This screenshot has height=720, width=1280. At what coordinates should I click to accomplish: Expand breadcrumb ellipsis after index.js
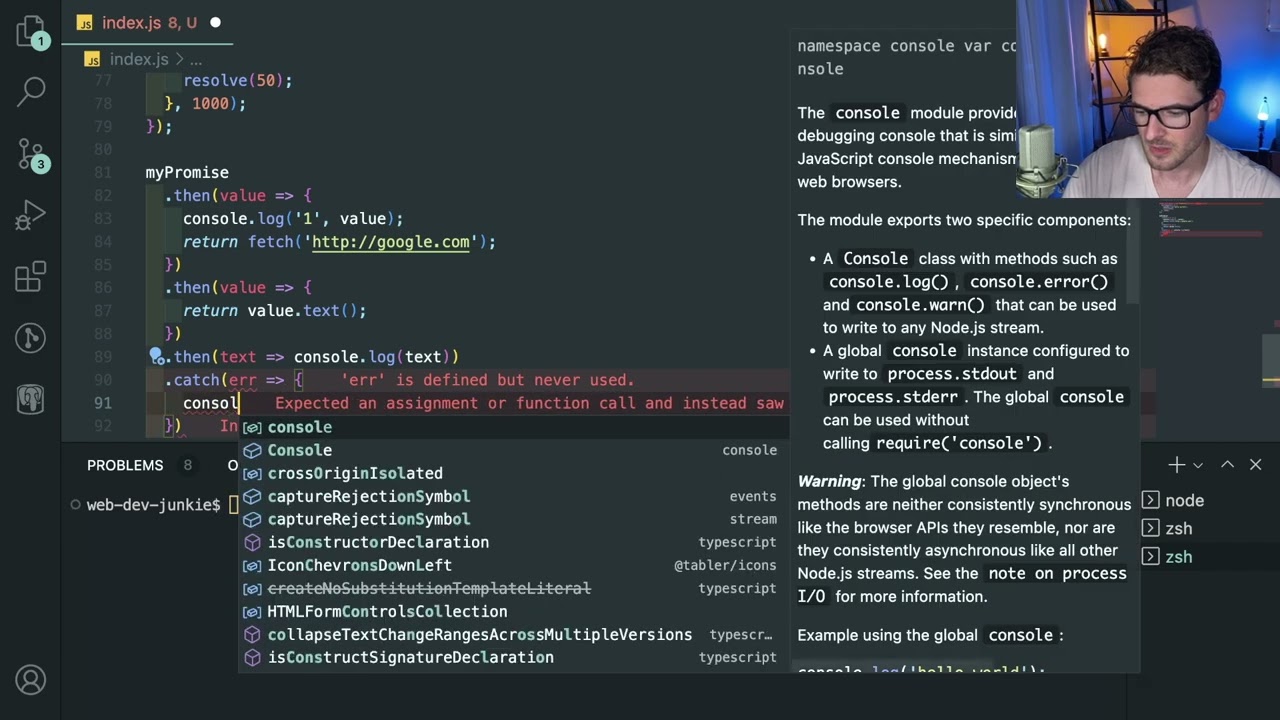point(196,60)
